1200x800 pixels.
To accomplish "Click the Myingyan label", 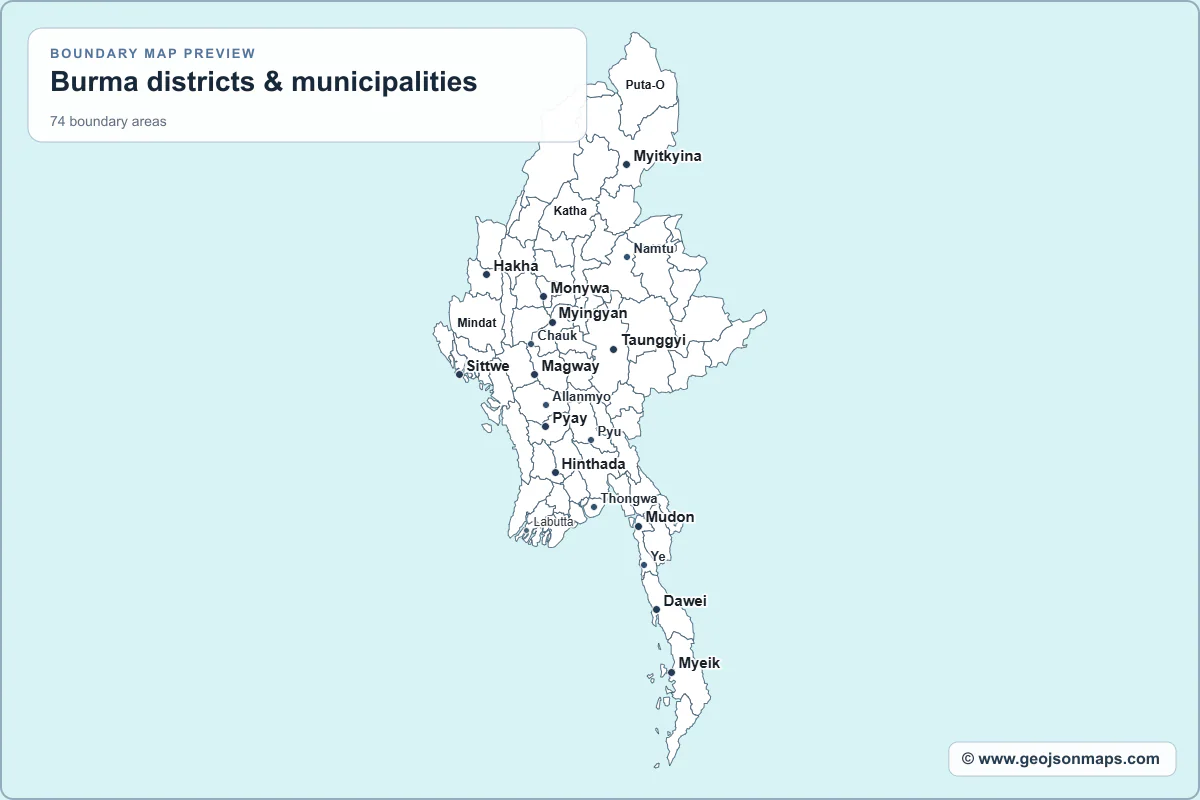I will (x=593, y=313).
